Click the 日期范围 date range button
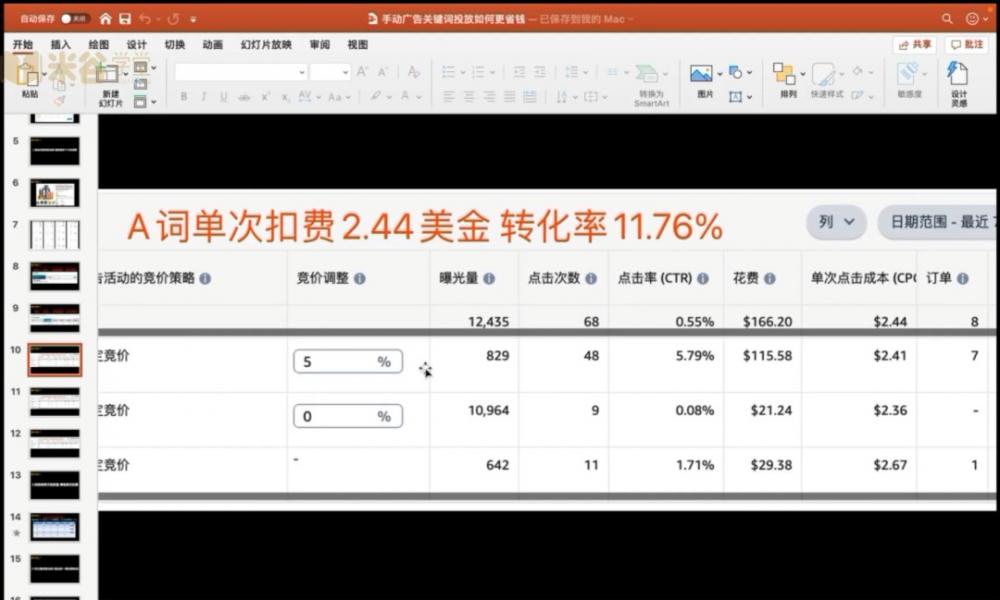The height and width of the screenshot is (600, 1000). pyautogui.click(x=938, y=222)
